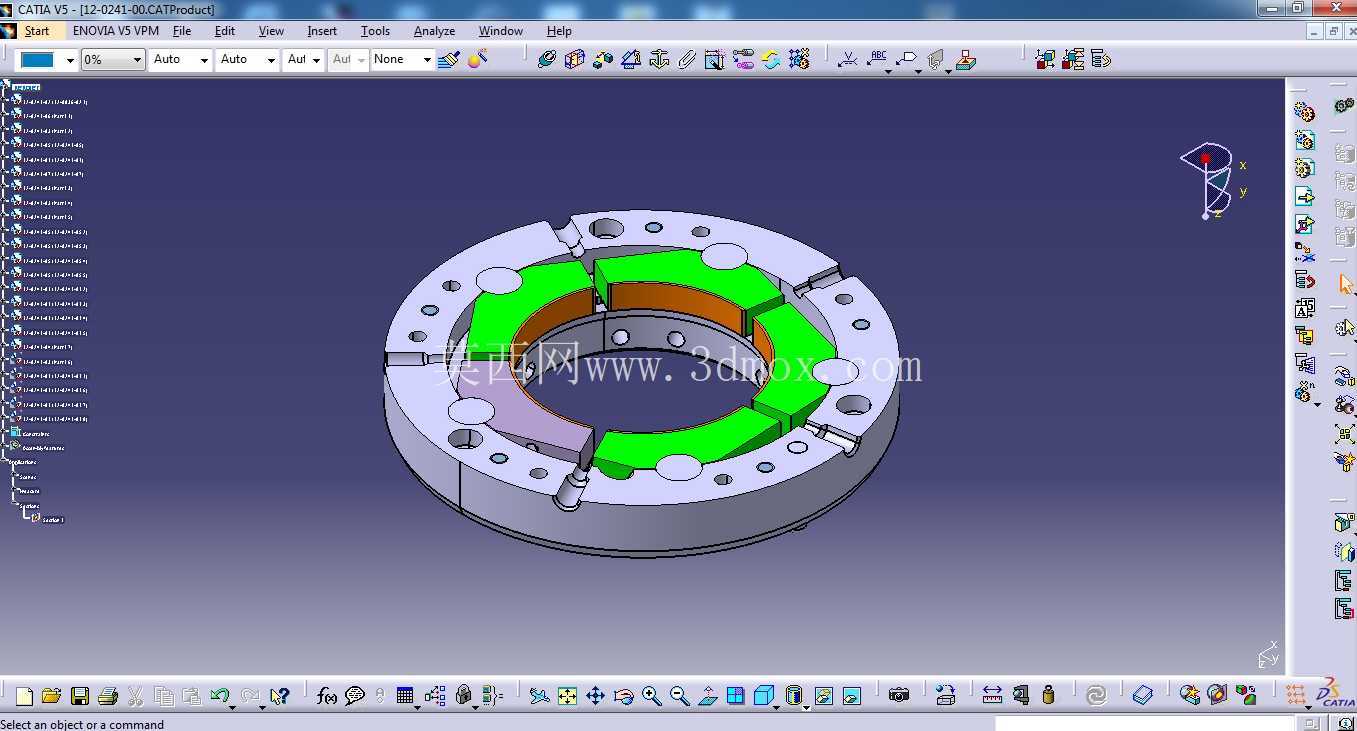Open the multi-view grid icon

click(x=736, y=696)
